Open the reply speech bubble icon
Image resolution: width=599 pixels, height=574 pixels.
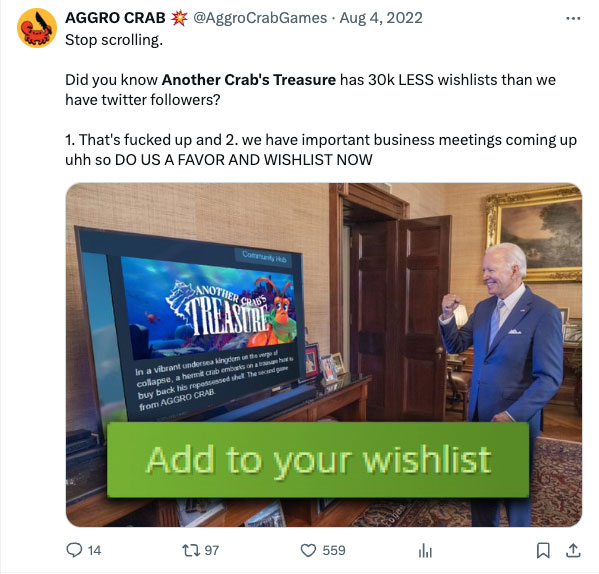pyautogui.click(x=74, y=550)
